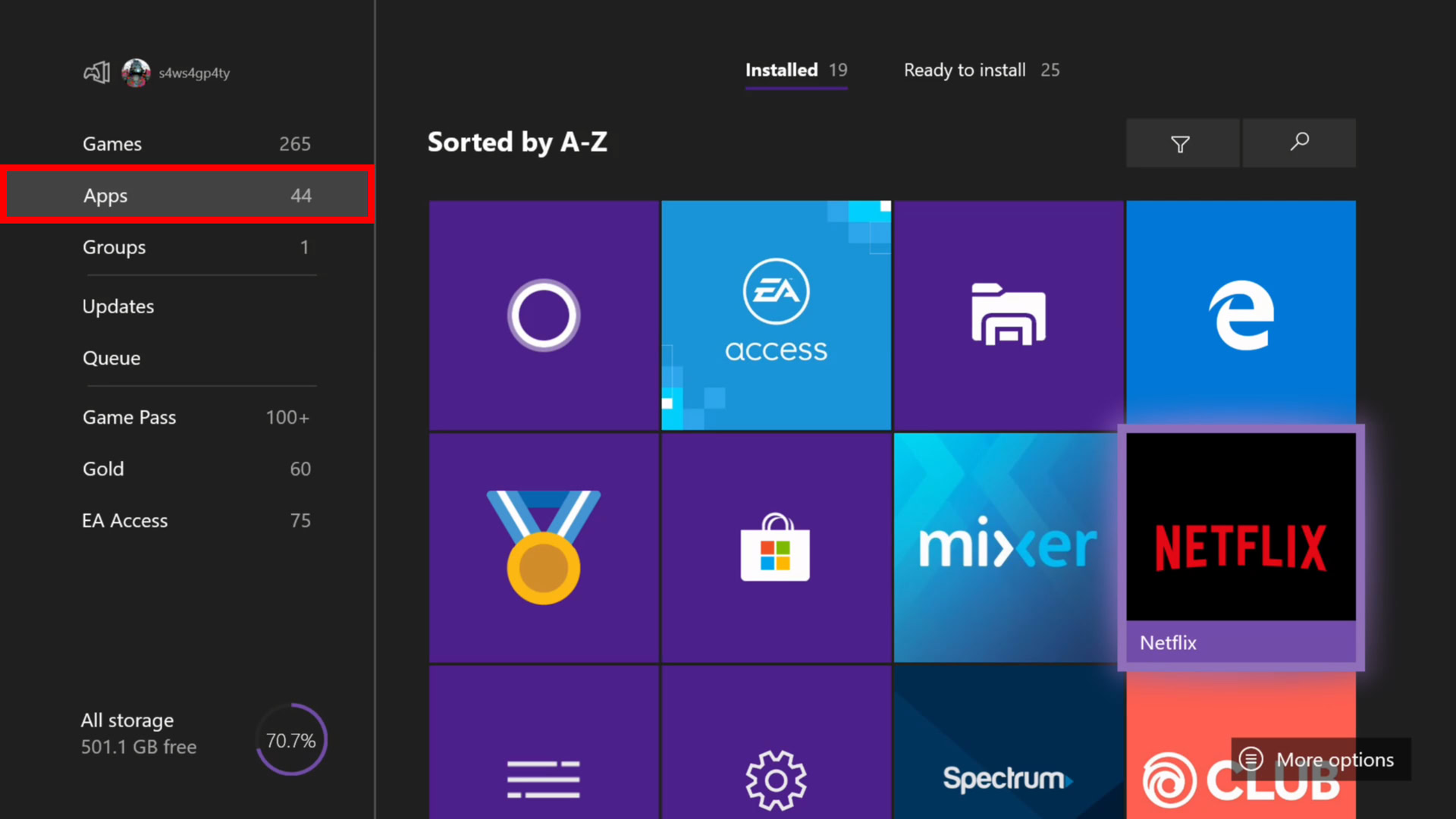The image size is (1456, 819).
Task: Open the Cortana app tile
Action: click(543, 315)
